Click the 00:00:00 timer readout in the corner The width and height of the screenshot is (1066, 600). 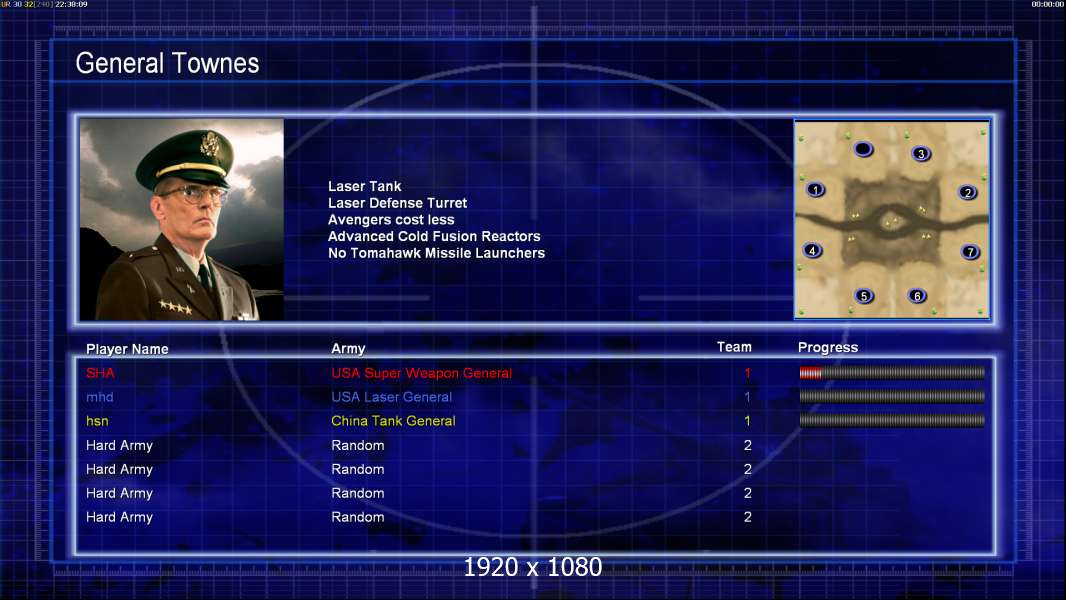1048,4
